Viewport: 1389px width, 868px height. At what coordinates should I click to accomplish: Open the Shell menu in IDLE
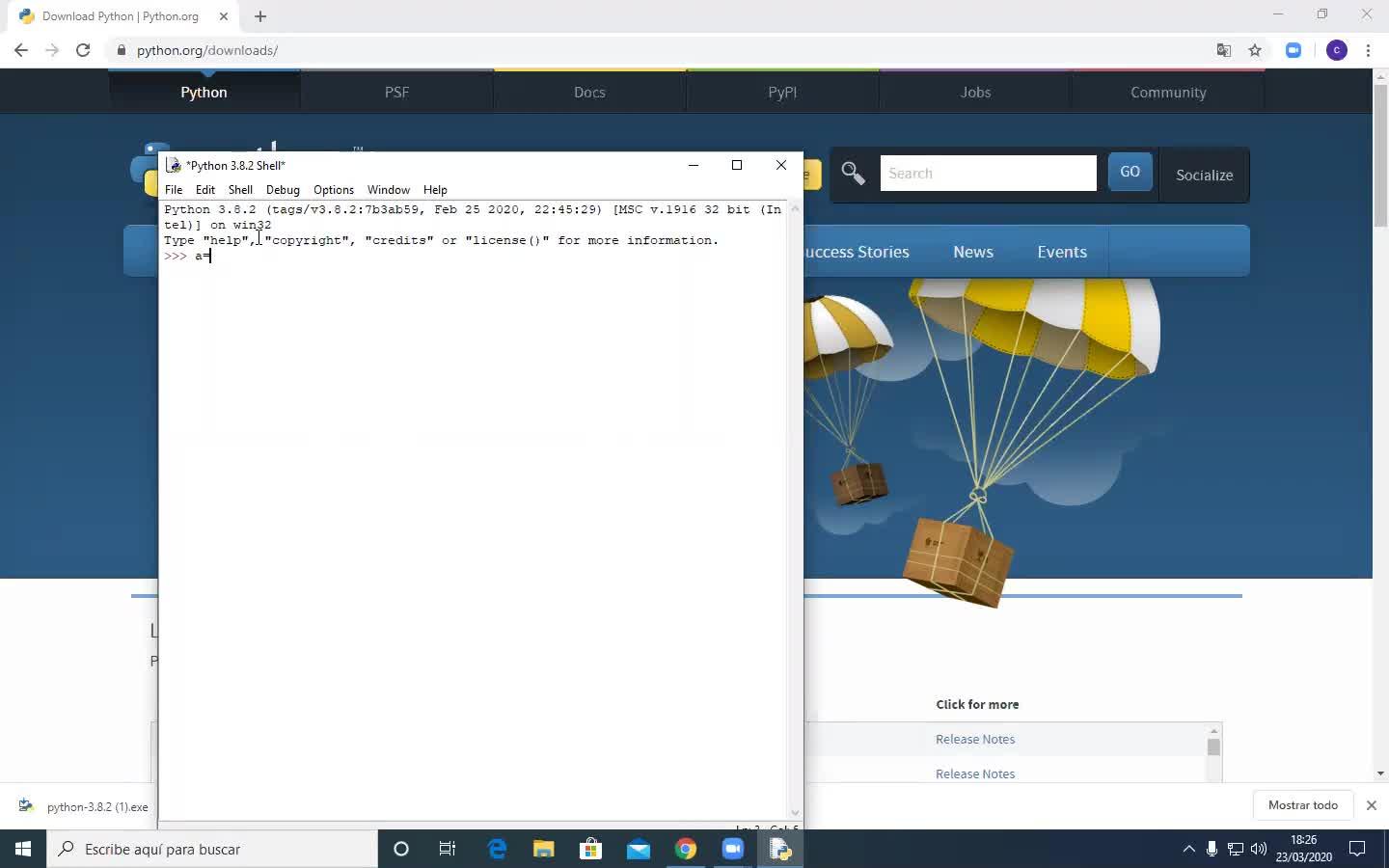tap(240, 190)
